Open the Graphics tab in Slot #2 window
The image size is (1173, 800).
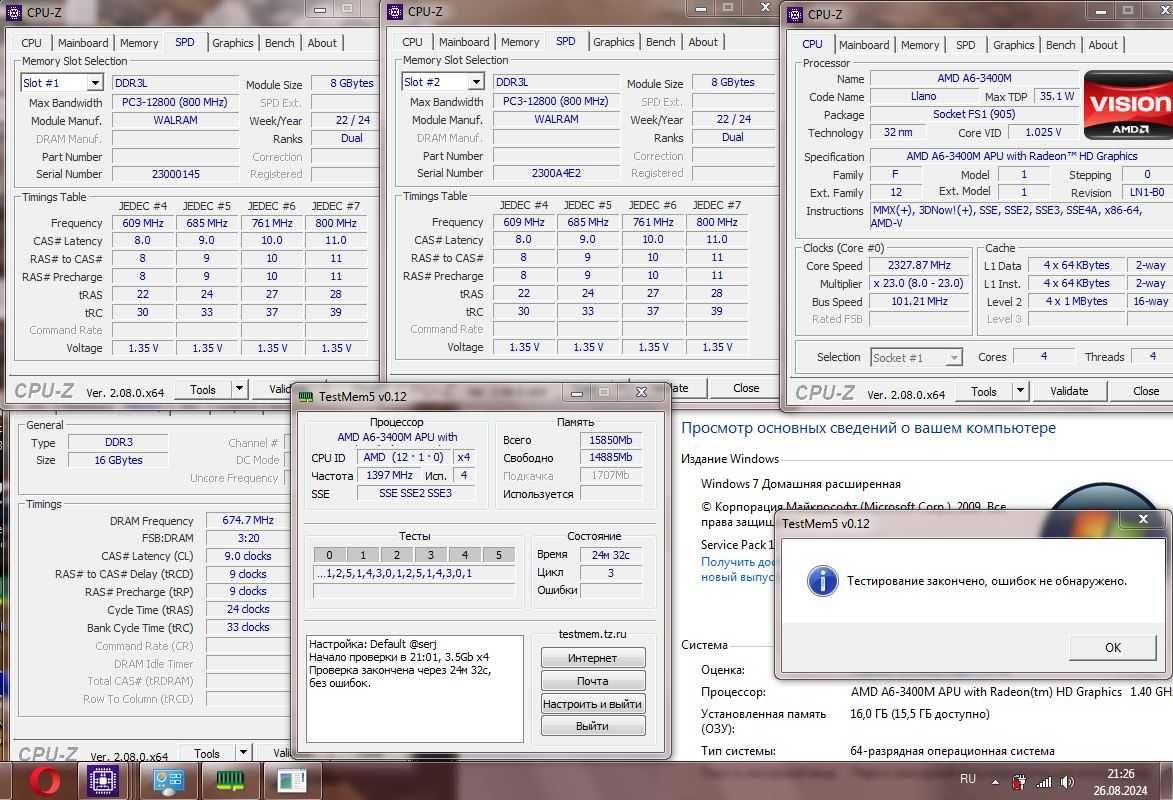pos(613,42)
